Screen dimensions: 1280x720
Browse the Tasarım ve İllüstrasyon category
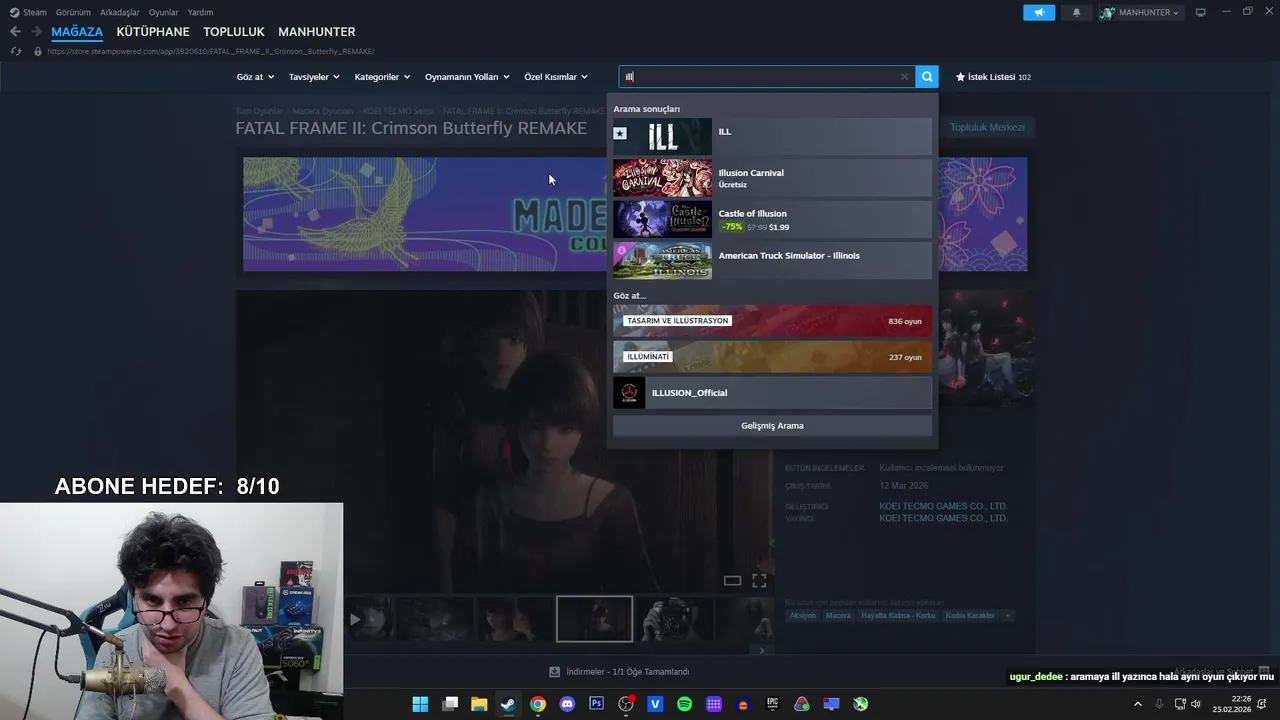point(772,321)
